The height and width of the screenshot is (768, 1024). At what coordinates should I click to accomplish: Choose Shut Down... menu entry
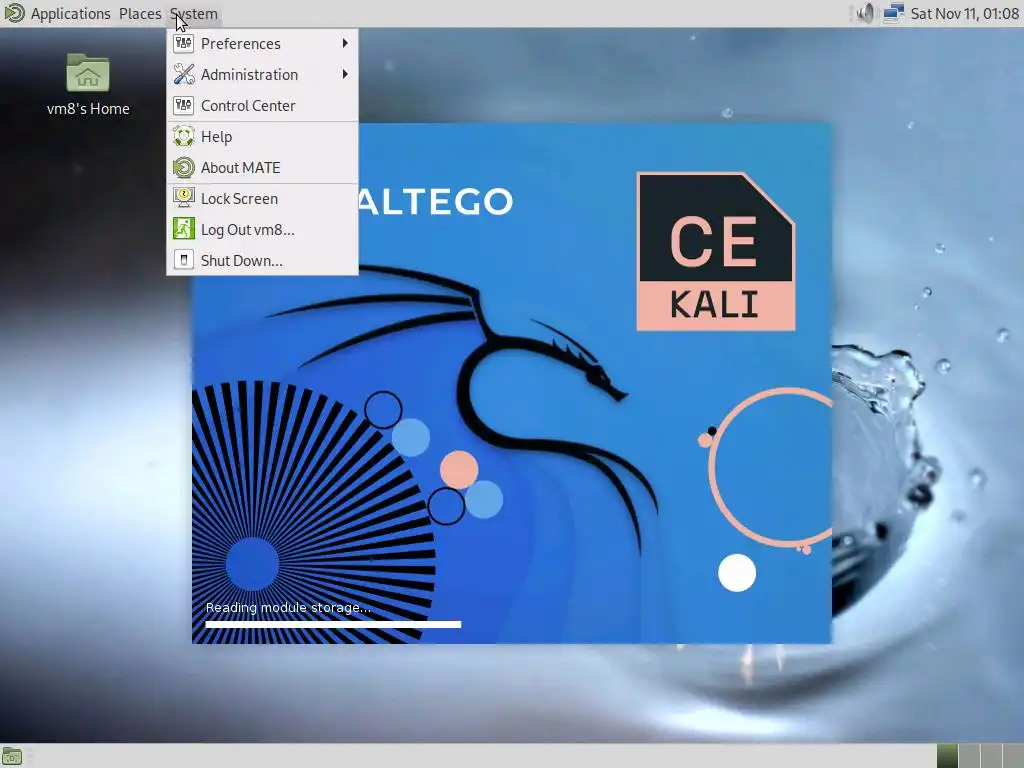pos(263,261)
